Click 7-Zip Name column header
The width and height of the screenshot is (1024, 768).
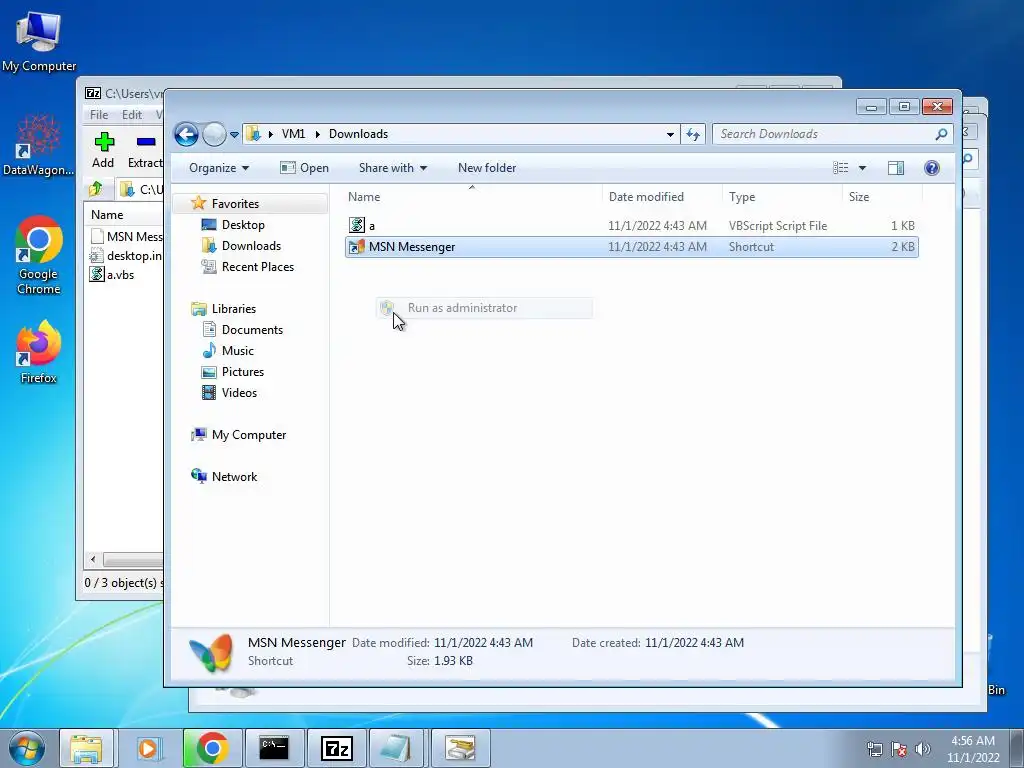[107, 214]
